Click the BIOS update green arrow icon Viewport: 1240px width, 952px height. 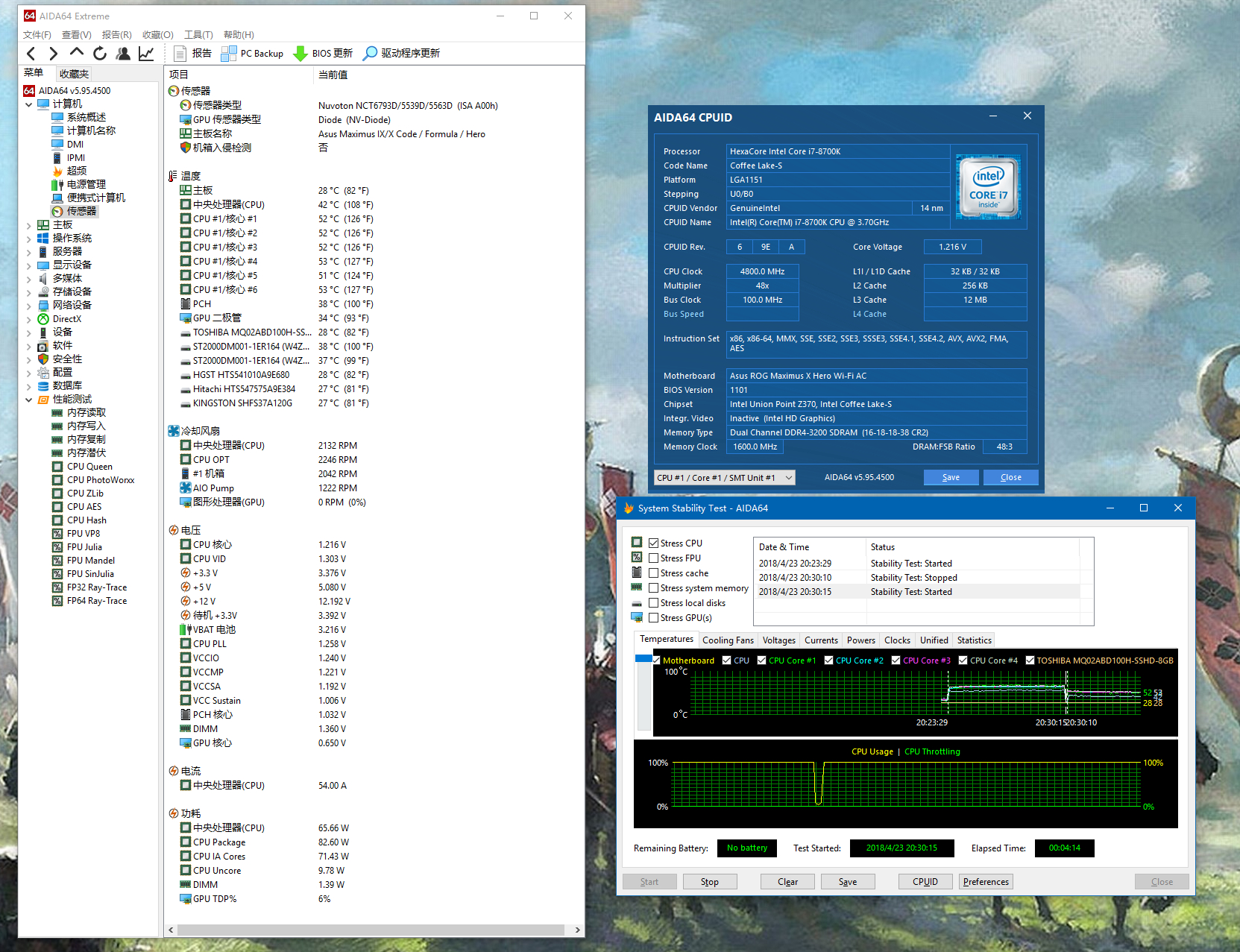click(x=300, y=54)
